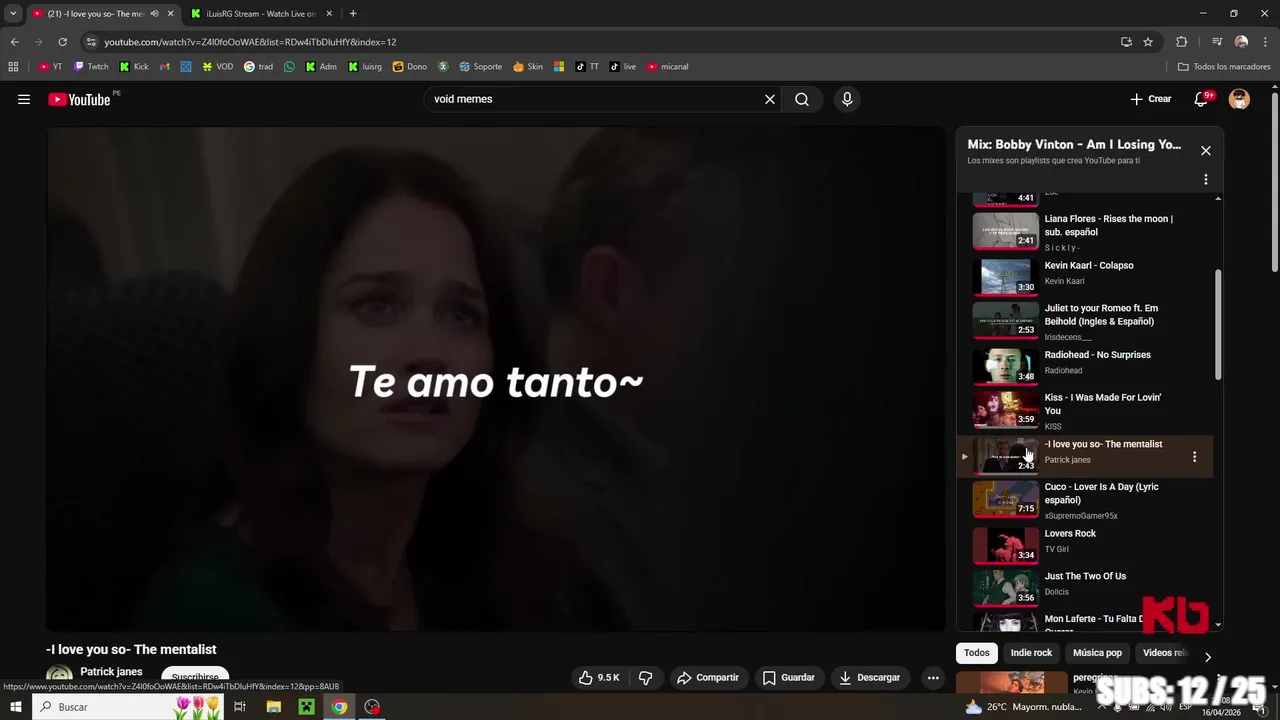The image size is (1280, 720).
Task: Open the notifications bell
Action: pos(1202,99)
